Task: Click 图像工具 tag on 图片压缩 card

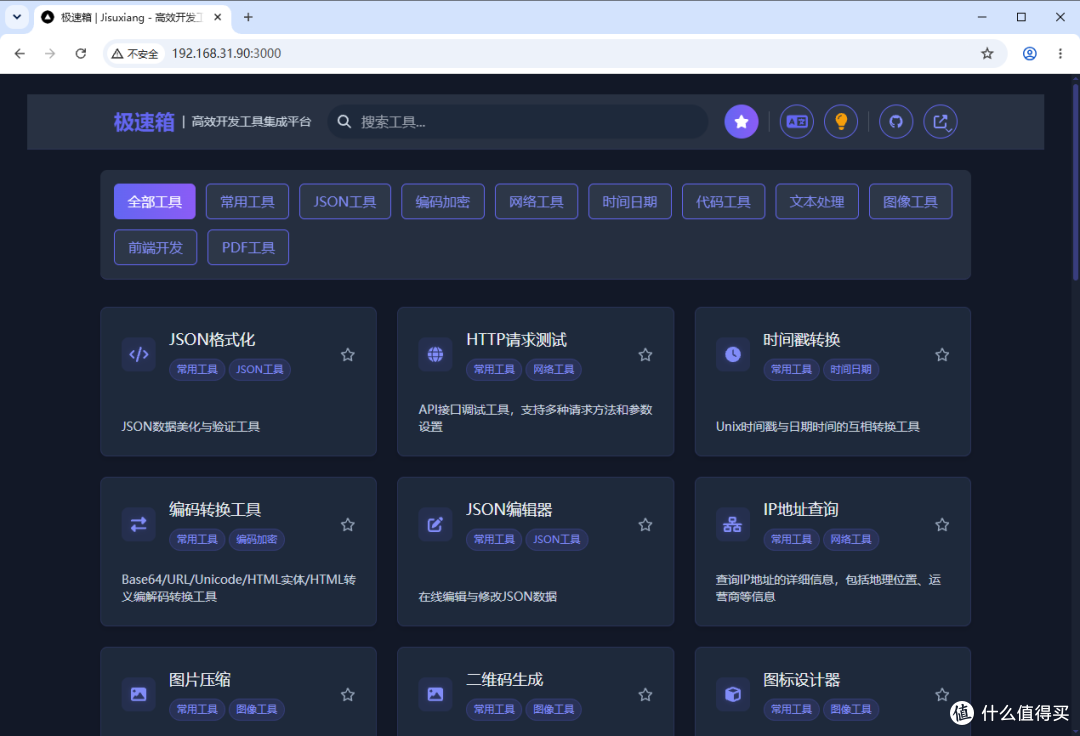Action: tap(256, 709)
